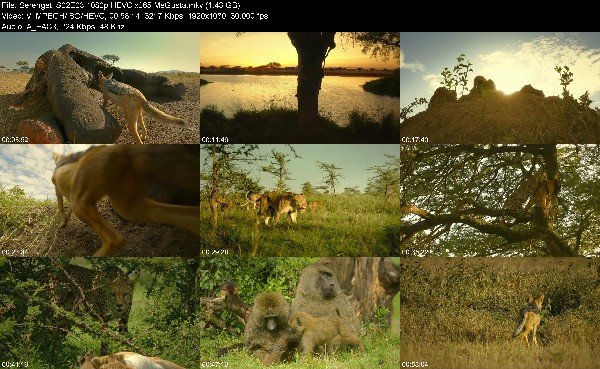The width and height of the screenshot is (600, 369).
Task: Click timestamp on sunset lake thumbnail
Action: 215,140
